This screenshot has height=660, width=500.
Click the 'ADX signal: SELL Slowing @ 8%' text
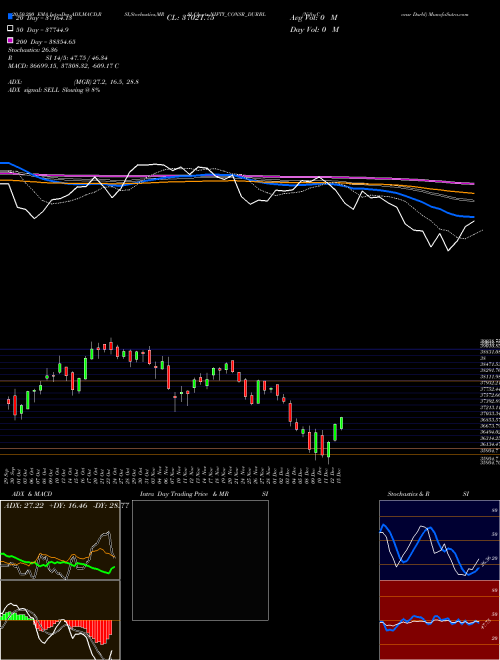[54, 90]
